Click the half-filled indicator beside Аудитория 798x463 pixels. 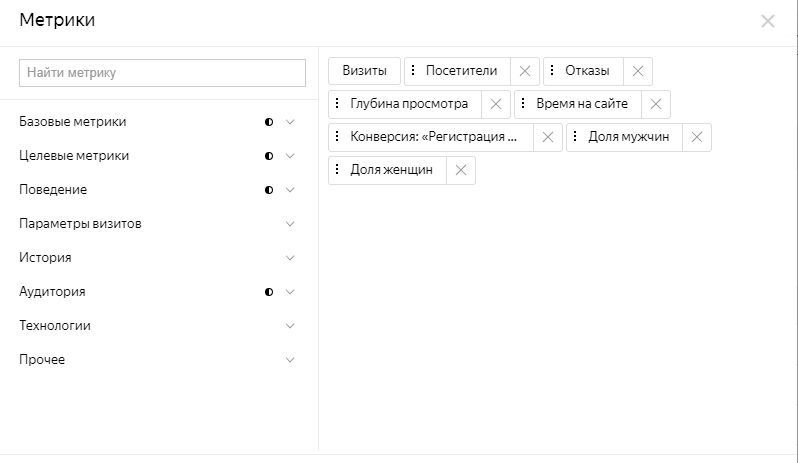[x=269, y=292]
